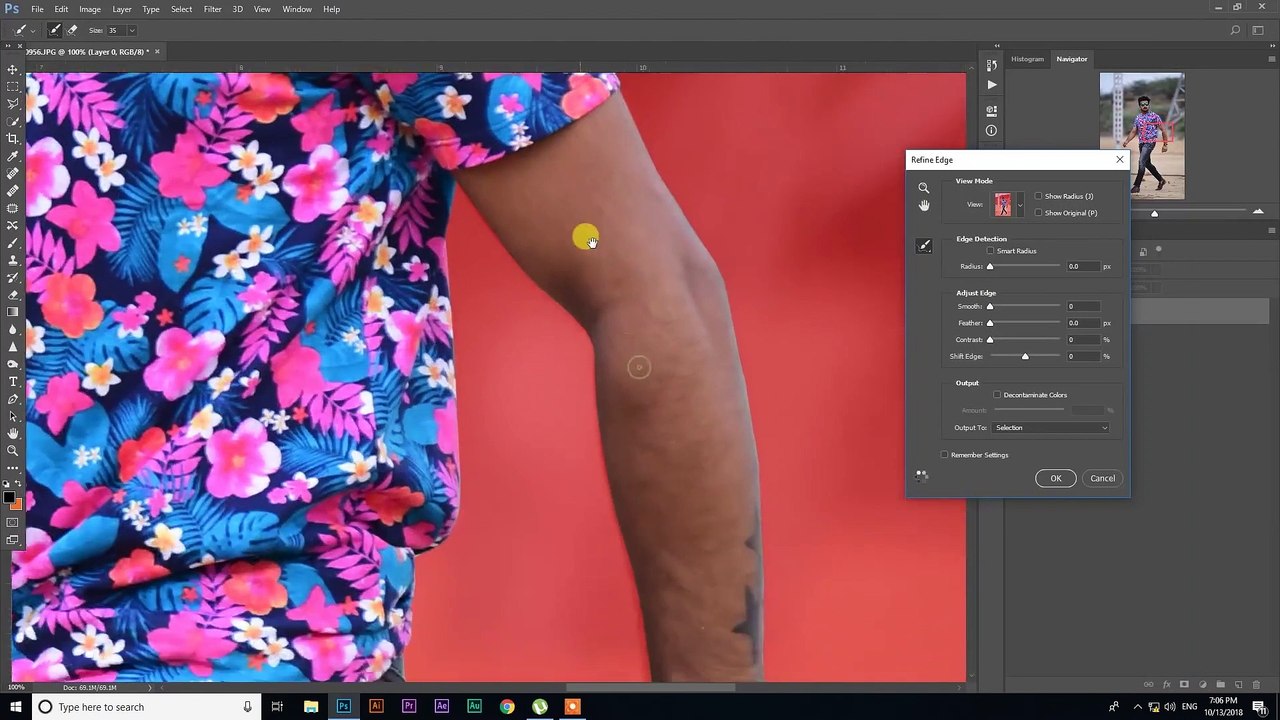Click the Navigator zoom slider handle
This screenshot has width=1280, height=720.
click(x=1154, y=213)
